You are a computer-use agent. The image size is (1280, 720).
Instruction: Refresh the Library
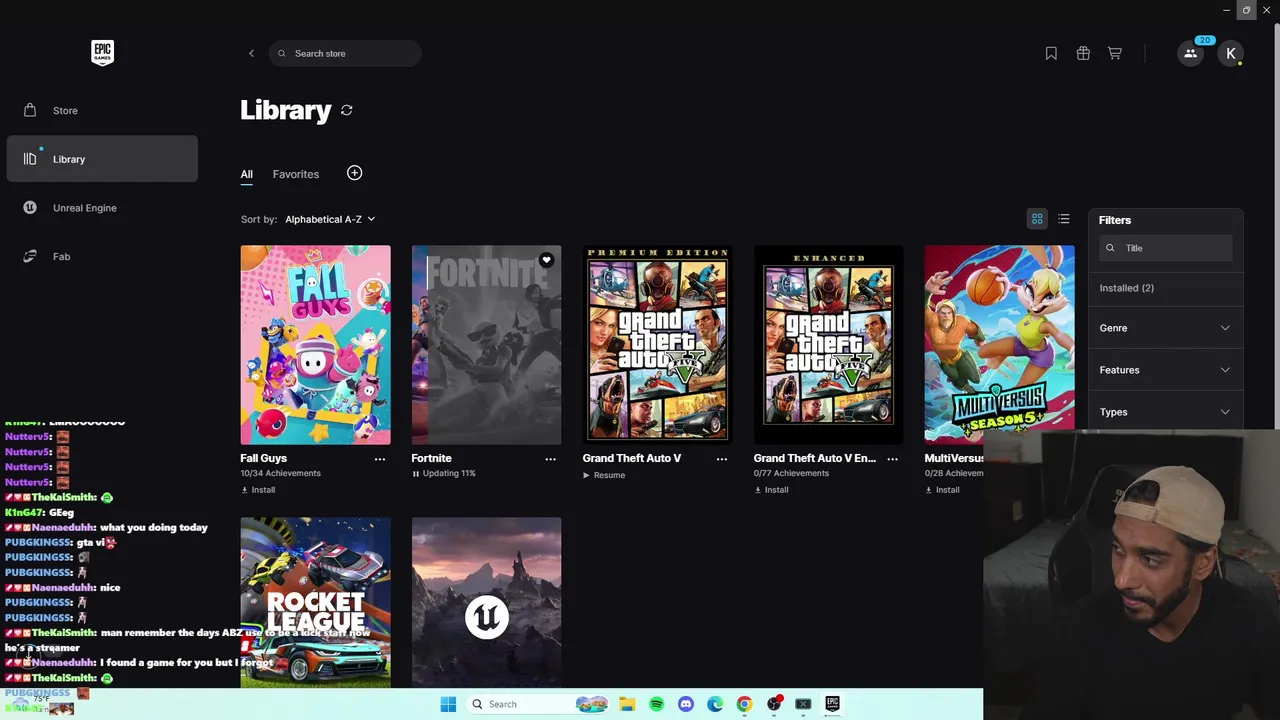click(x=347, y=110)
